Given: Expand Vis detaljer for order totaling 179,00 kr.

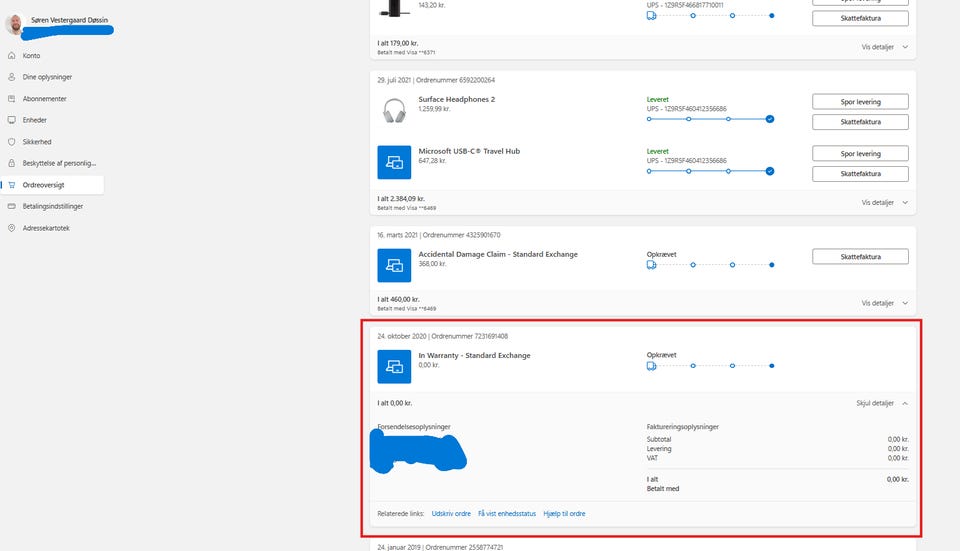Looking at the screenshot, I should point(885,47).
